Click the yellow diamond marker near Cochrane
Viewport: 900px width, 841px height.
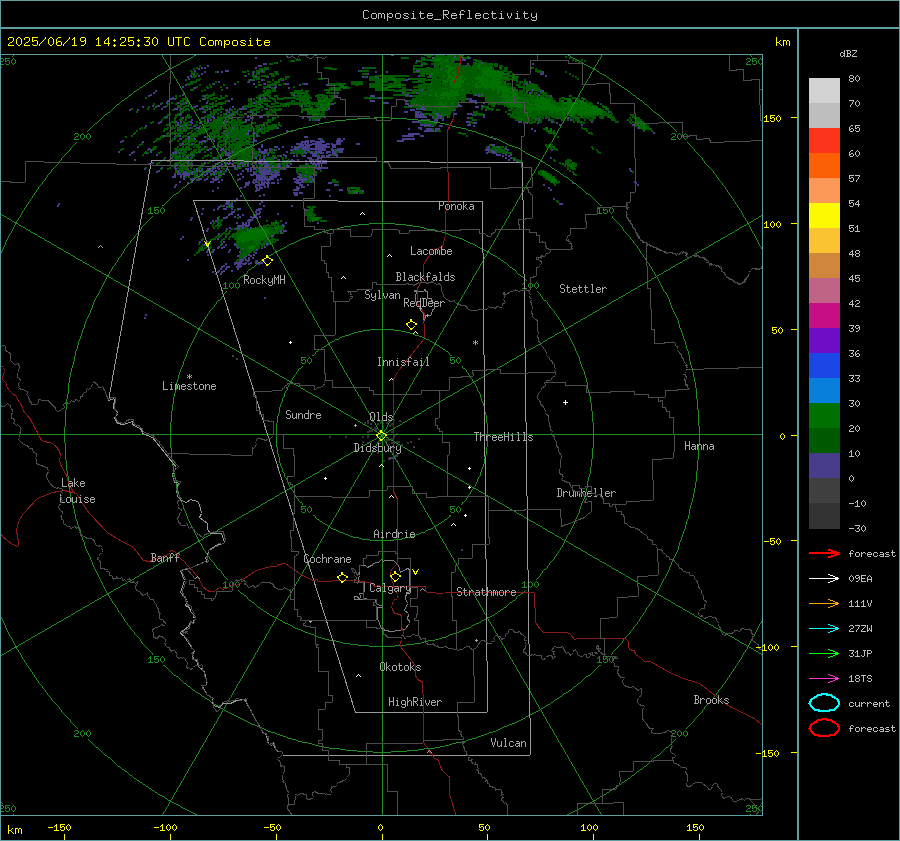point(342,578)
